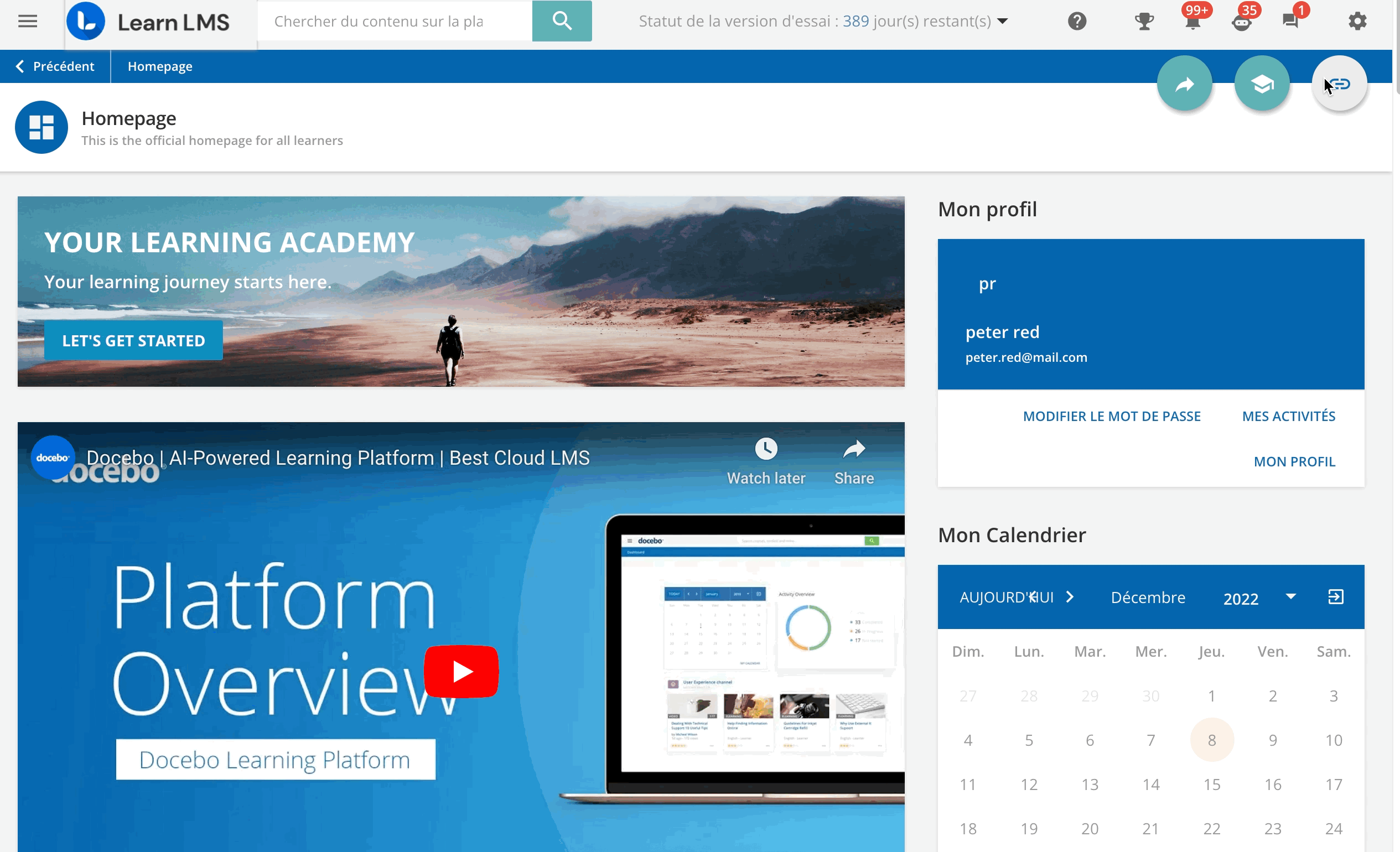1400x852 pixels.
Task: Click the LET'S GET STARTED button
Action: (133, 340)
